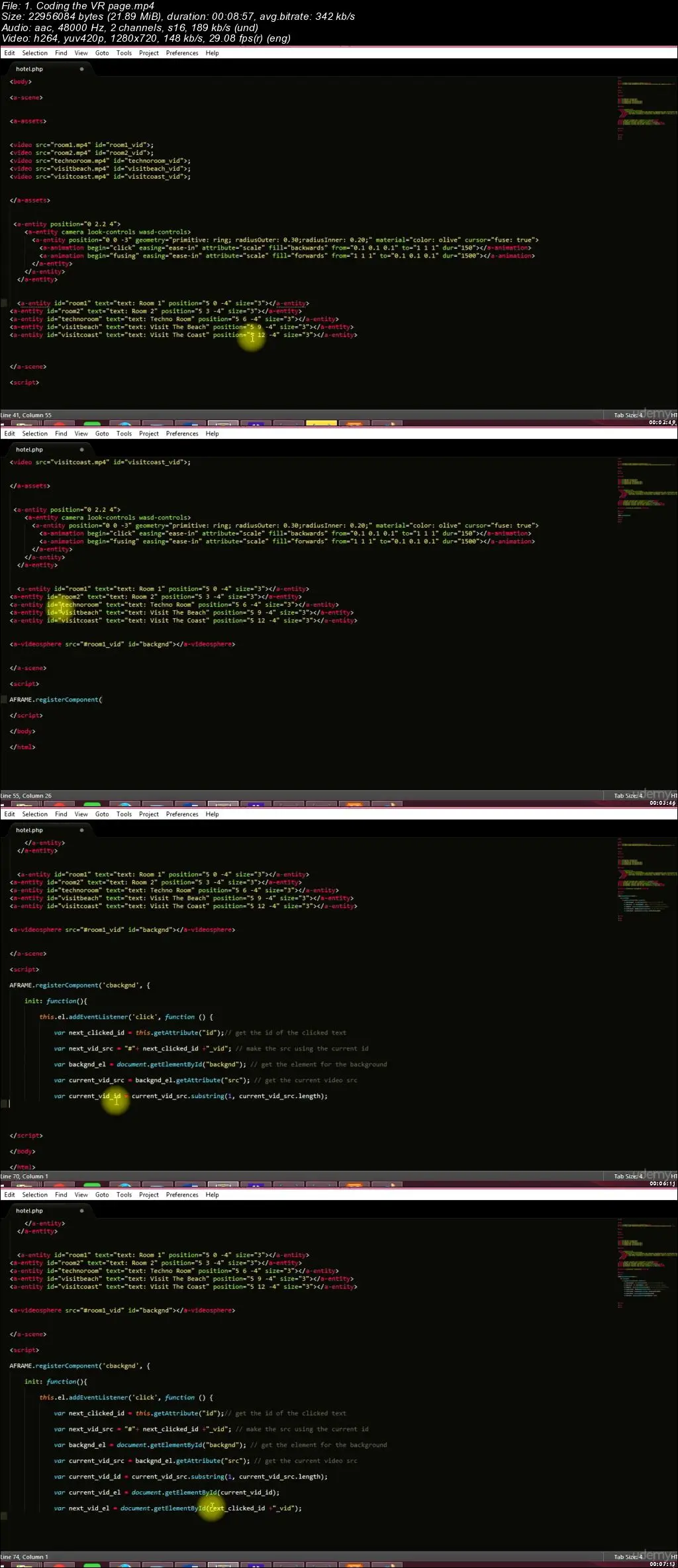Screen dimensions: 678x1568
Task: Open Find menu in the 00:02:49 frame
Action: pos(61,53)
